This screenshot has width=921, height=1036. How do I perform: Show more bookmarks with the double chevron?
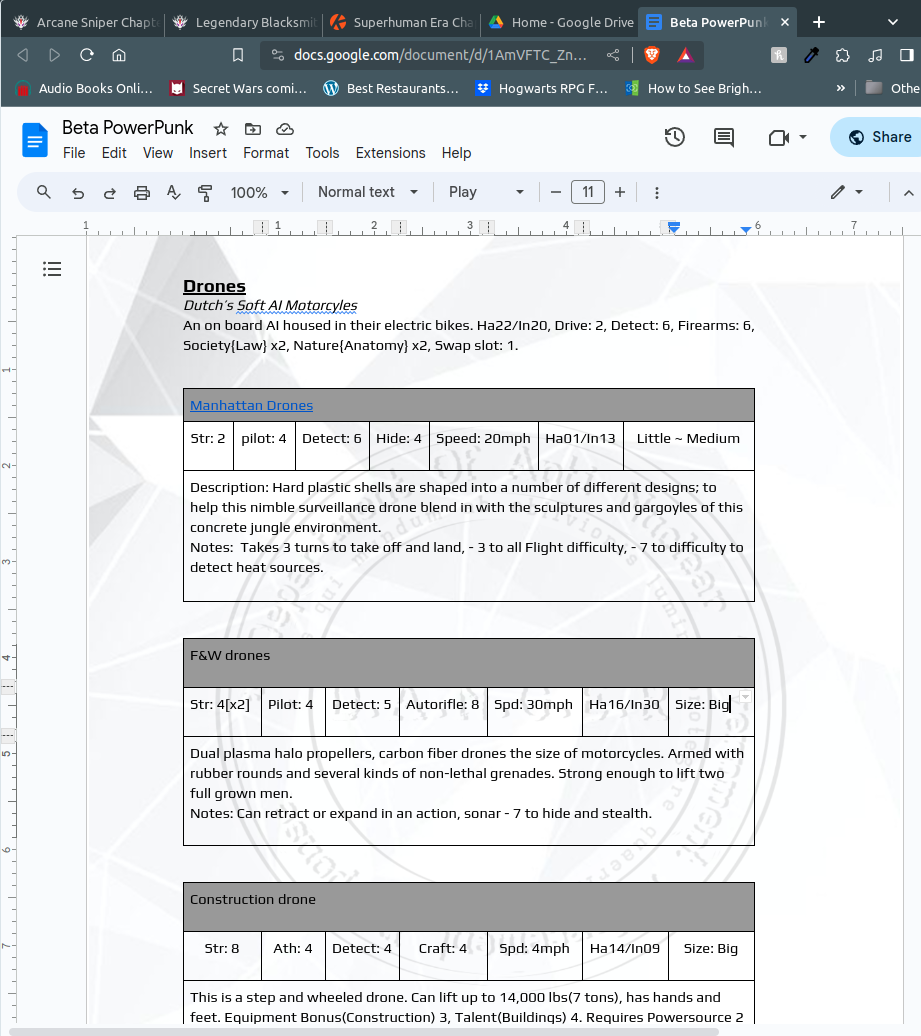pyautogui.click(x=840, y=88)
